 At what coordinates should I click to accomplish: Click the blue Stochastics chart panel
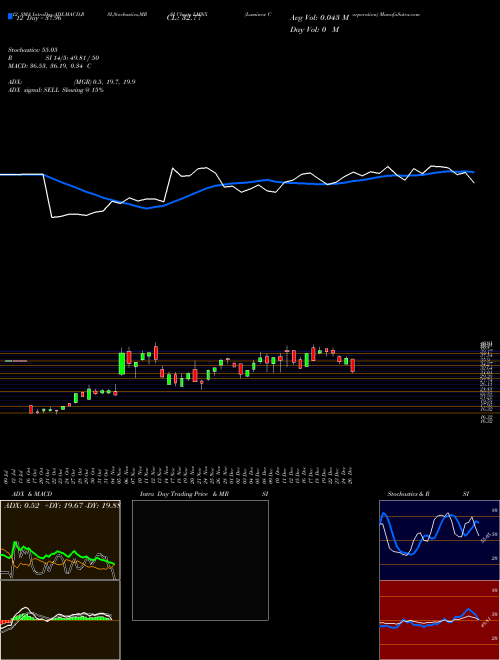click(439, 540)
